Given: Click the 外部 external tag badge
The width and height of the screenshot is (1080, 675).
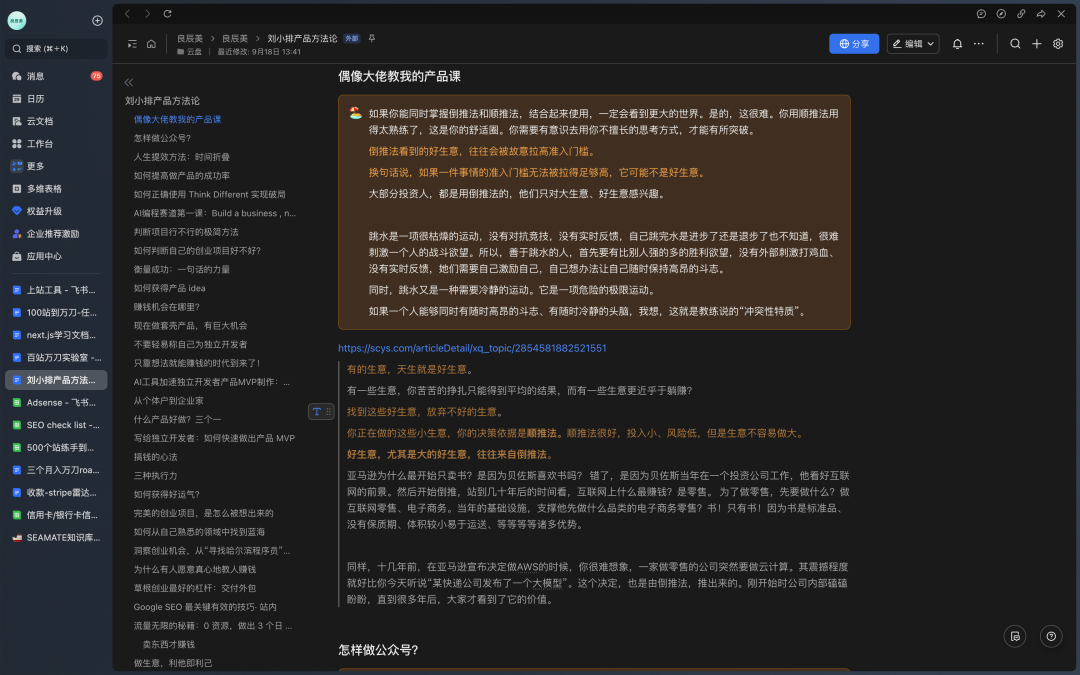Looking at the screenshot, I should point(352,39).
